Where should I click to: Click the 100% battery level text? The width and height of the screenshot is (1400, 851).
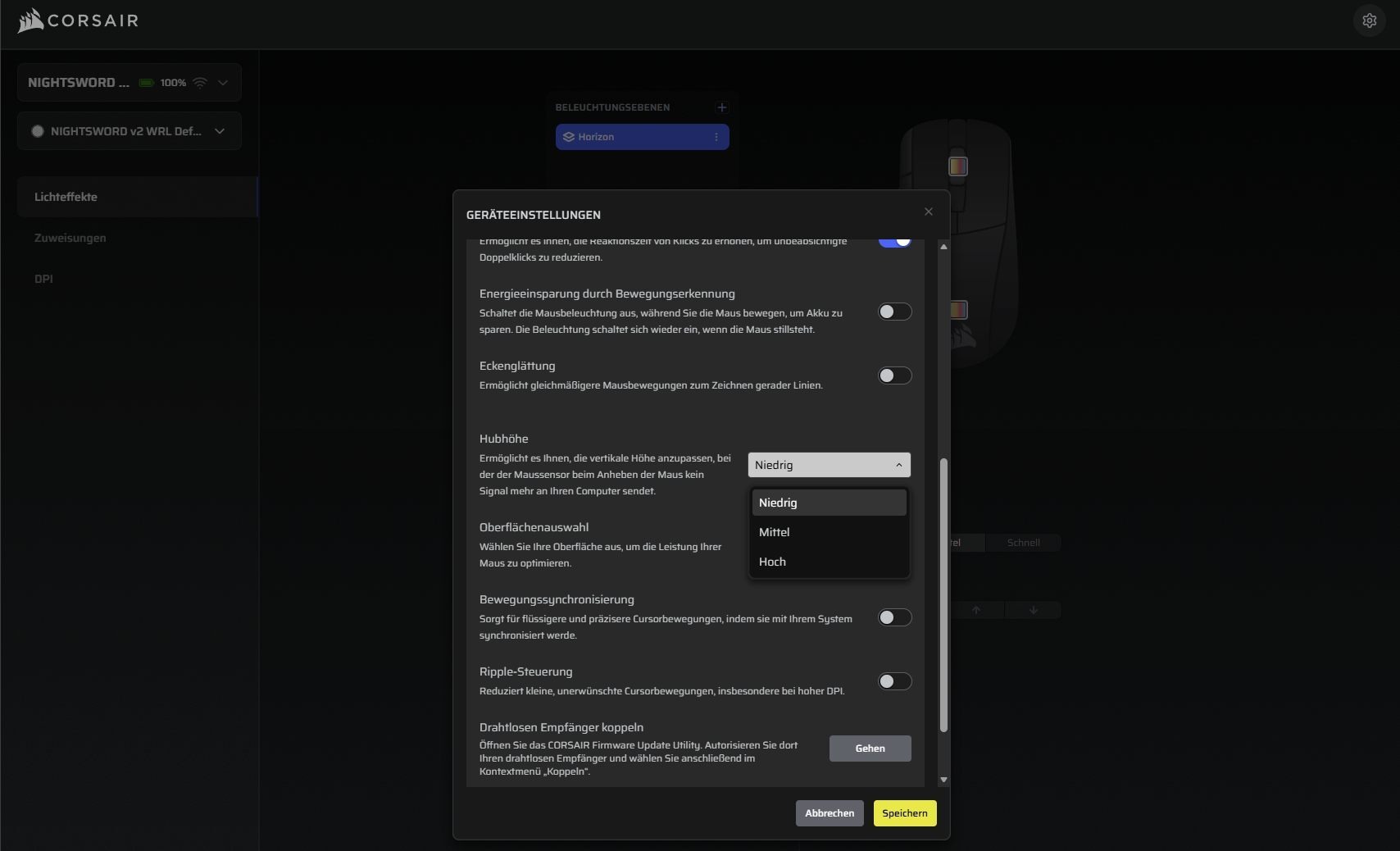(173, 83)
